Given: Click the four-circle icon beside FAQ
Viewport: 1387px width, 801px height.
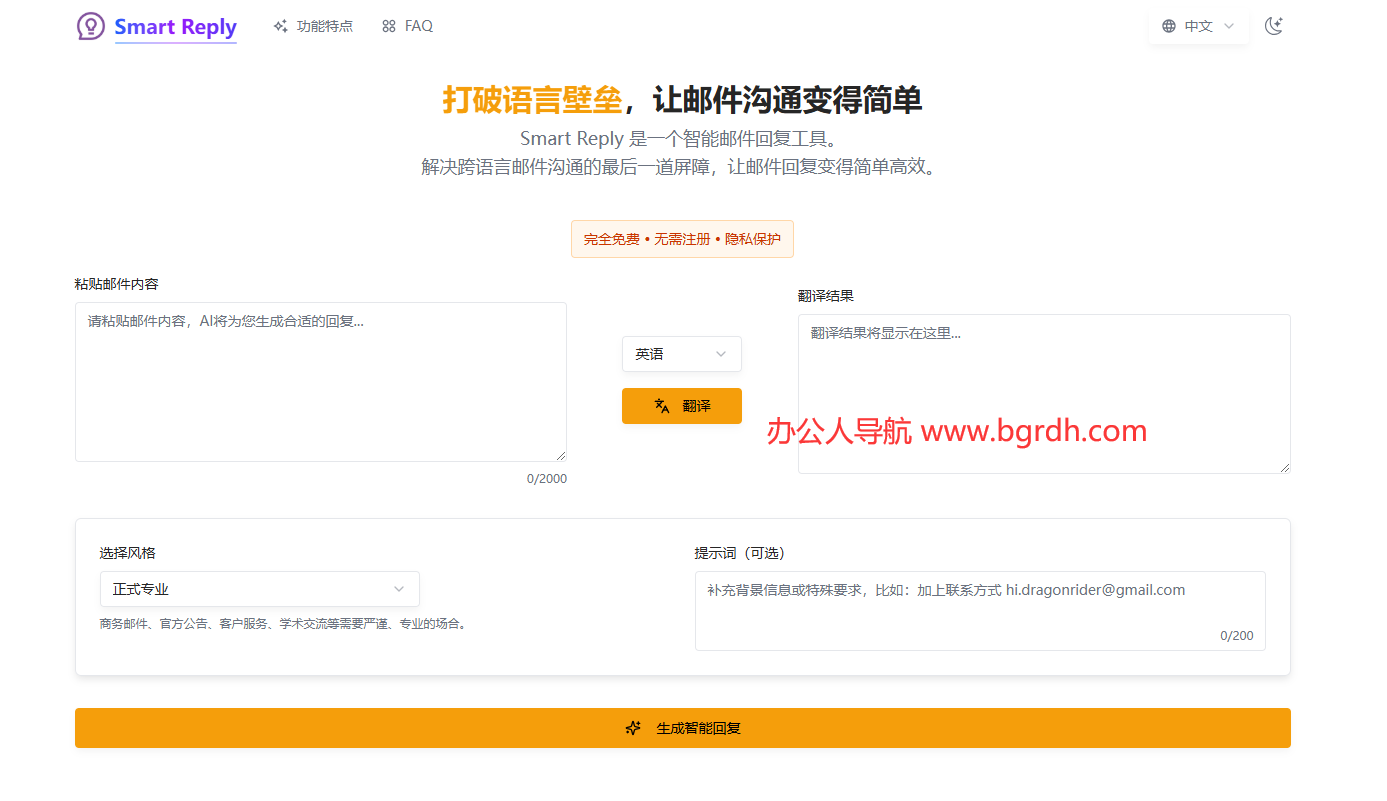Looking at the screenshot, I should point(389,27).
